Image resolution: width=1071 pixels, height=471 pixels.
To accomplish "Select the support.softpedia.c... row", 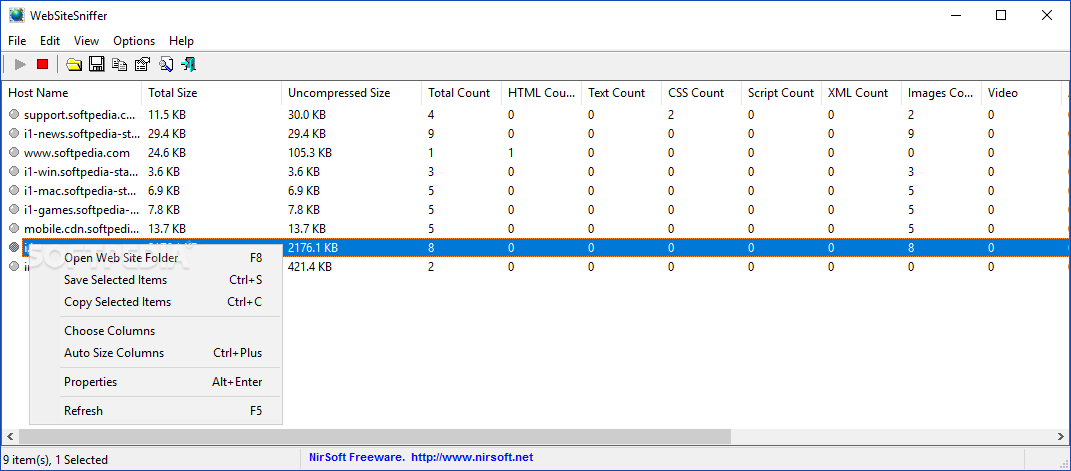I will 536,115.
